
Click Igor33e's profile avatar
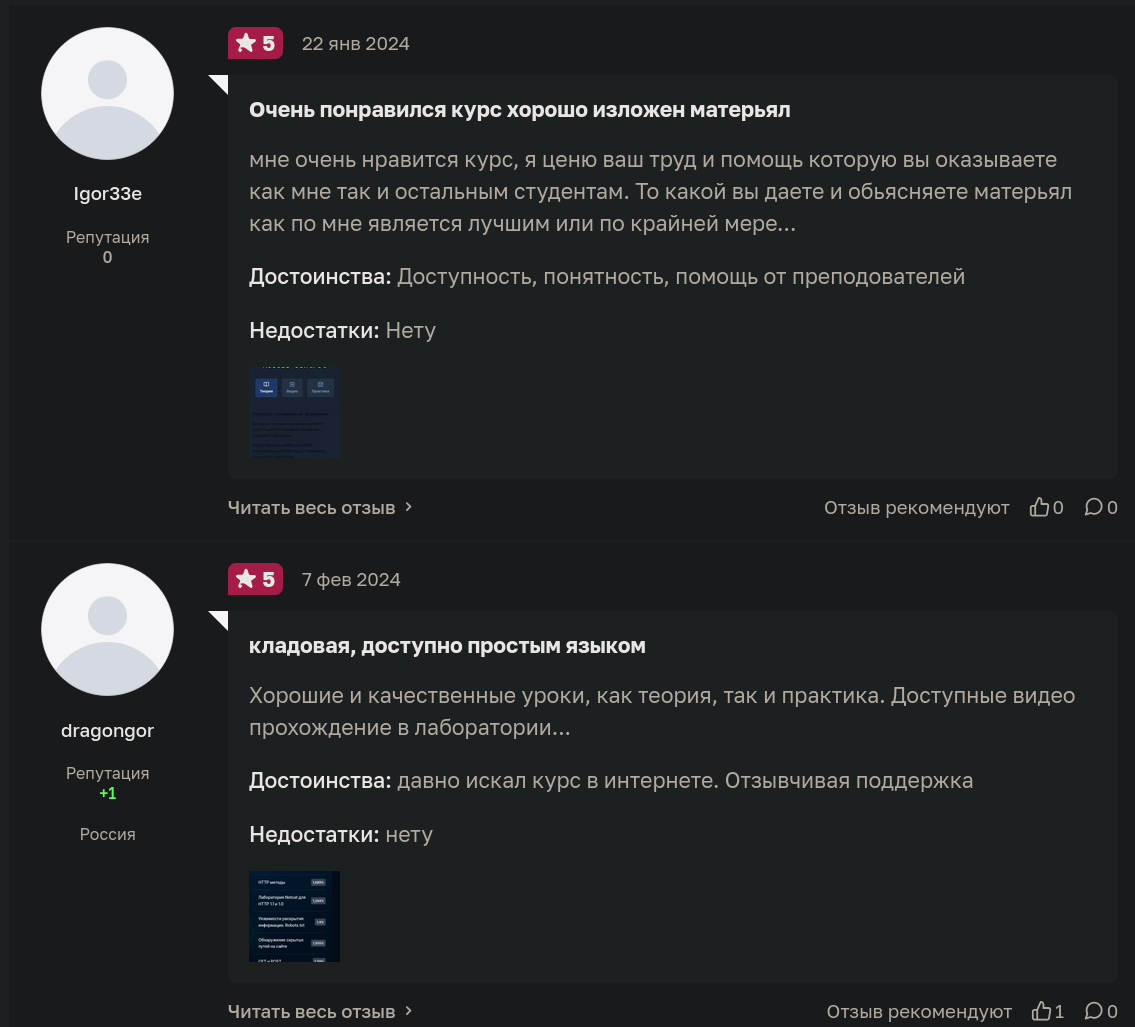pyautogui.click(x=107, y=93)
